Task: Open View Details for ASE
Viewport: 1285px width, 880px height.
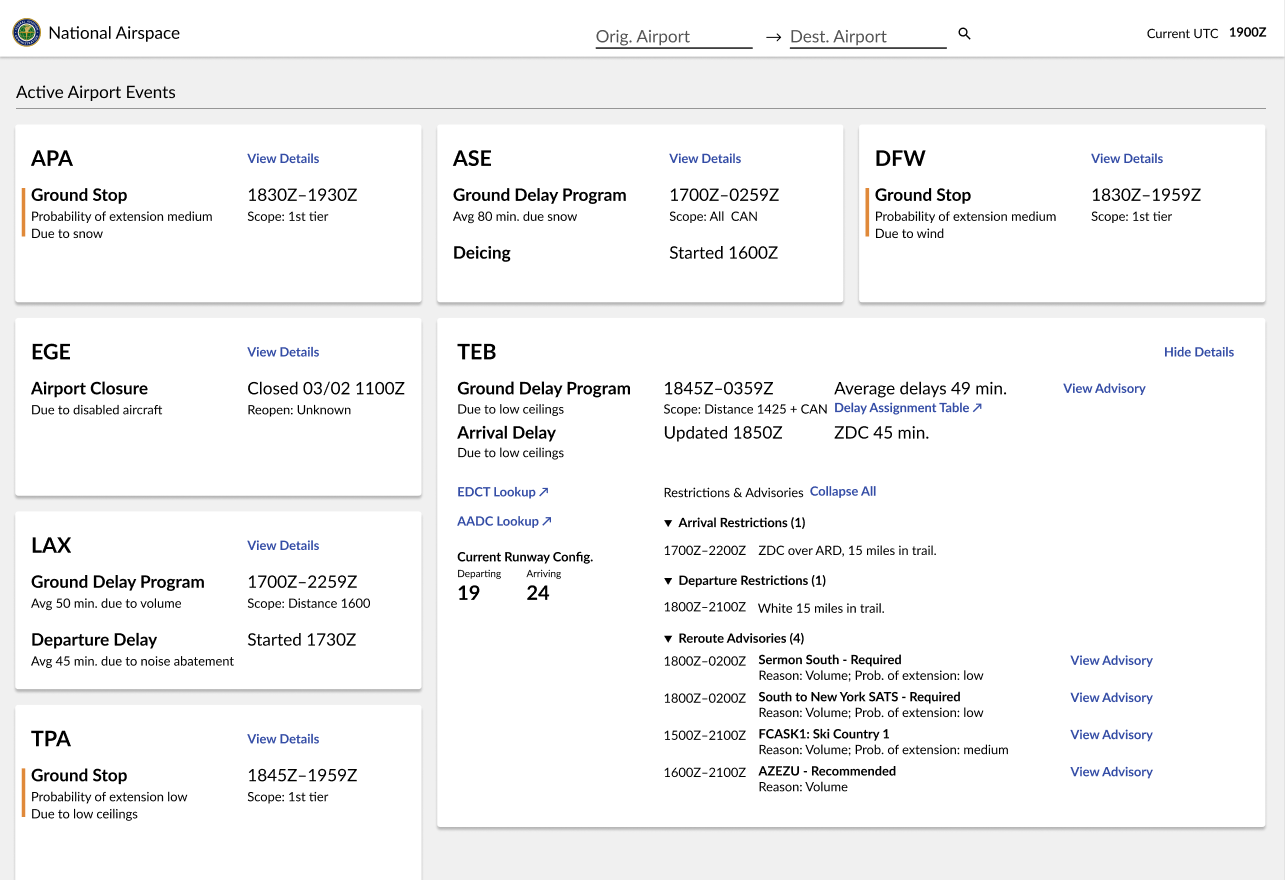Action: coord(705,158)
